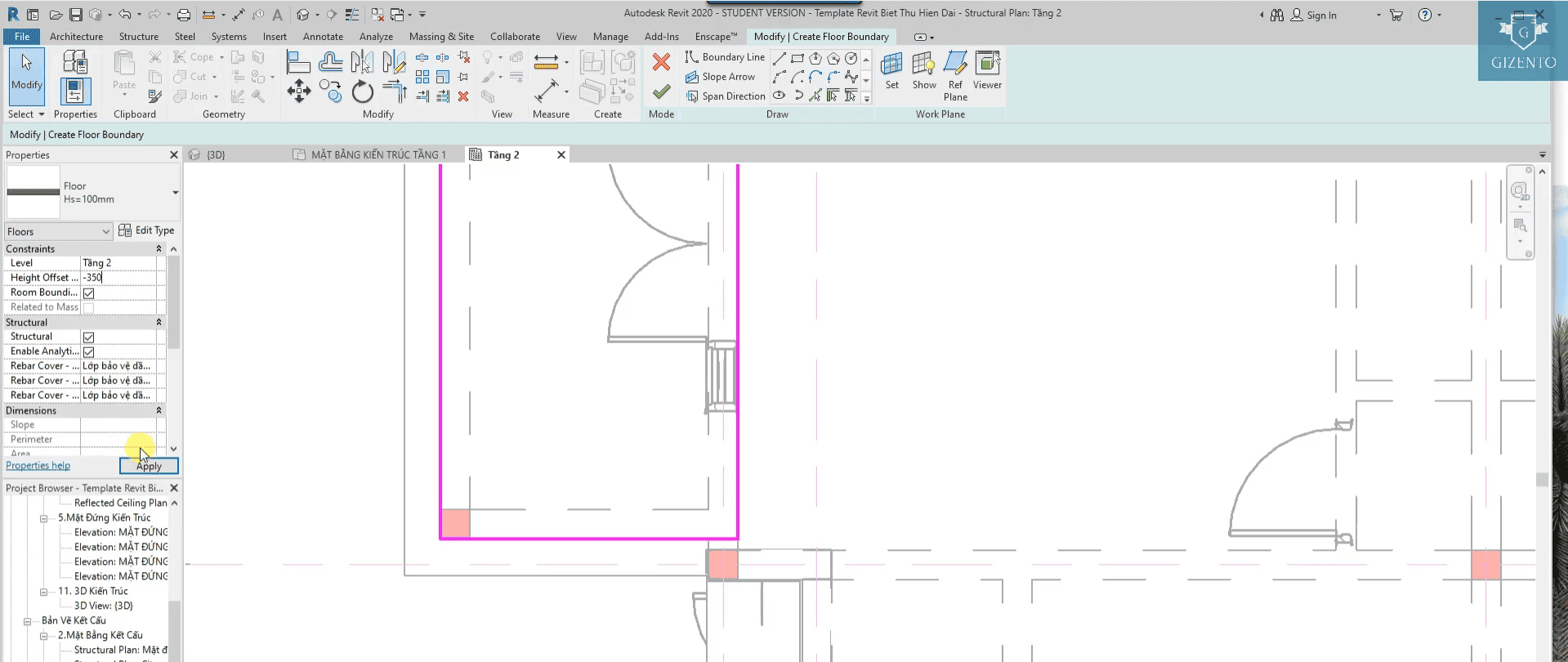
Task: Open the Work Plane Viewer
Action: point(987,70)
